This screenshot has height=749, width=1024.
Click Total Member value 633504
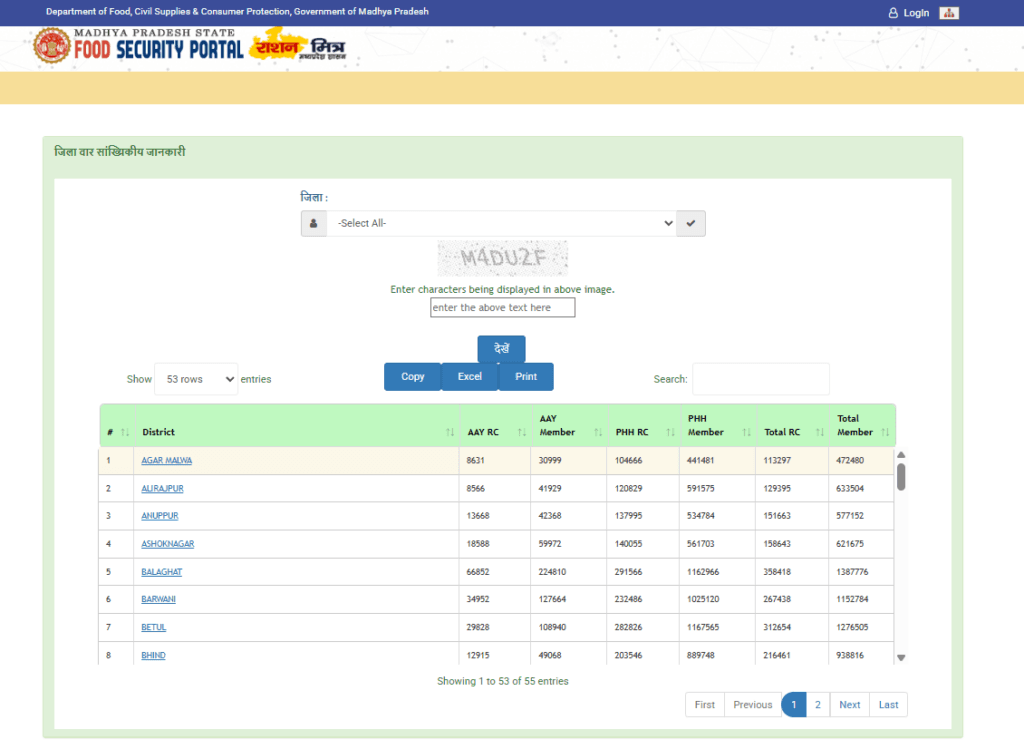point(850,488)
